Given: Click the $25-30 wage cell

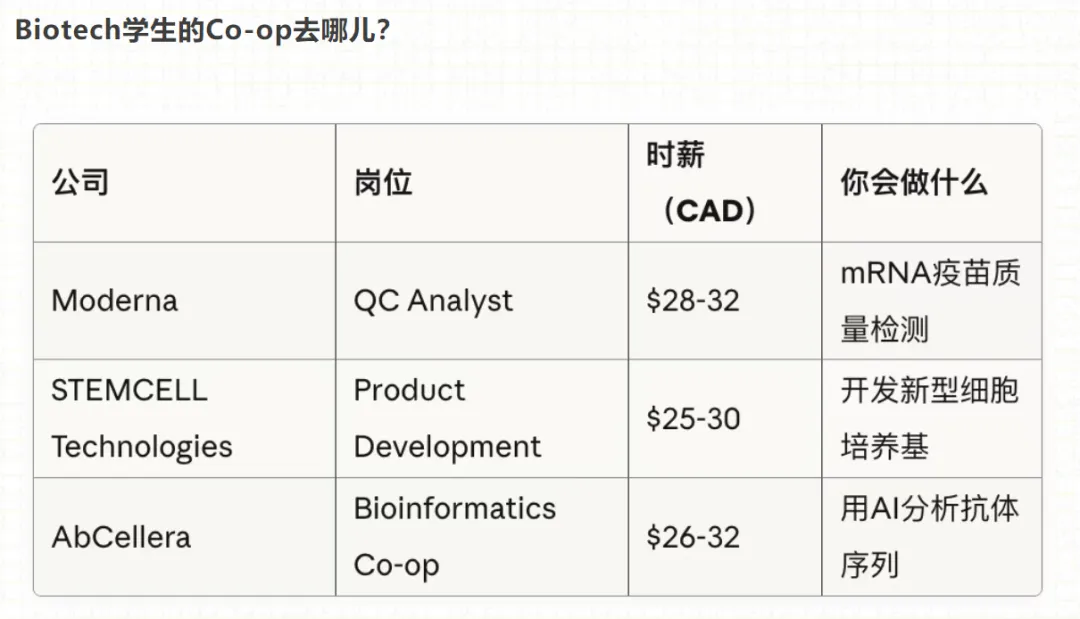Looking at the screenshot, I should click(x=693, y=418).
